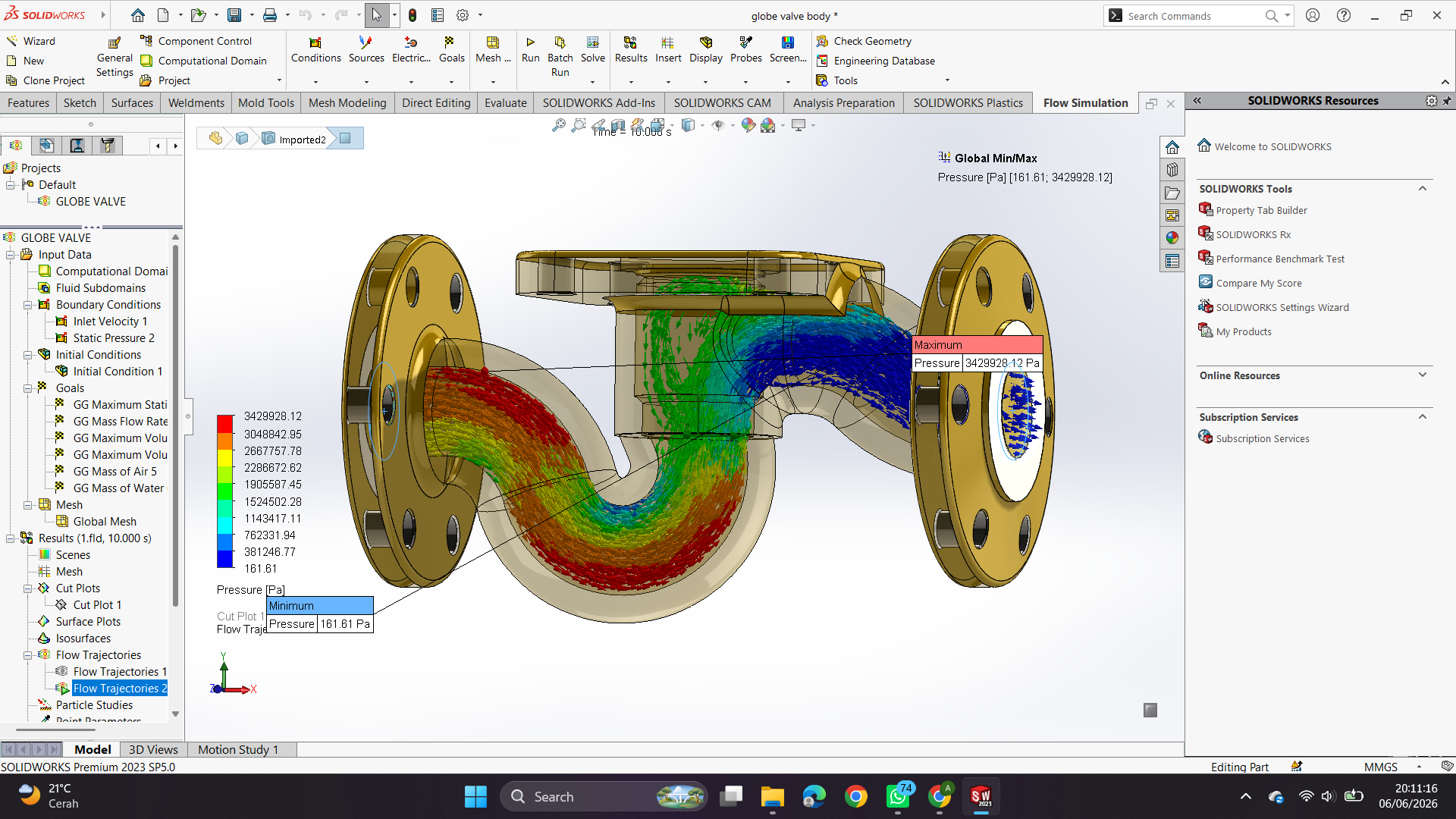Select Flow Trajectories 2 tree item
Image resolution: width=1456 pixels, height=819 pixels.
tap(120, 689)
